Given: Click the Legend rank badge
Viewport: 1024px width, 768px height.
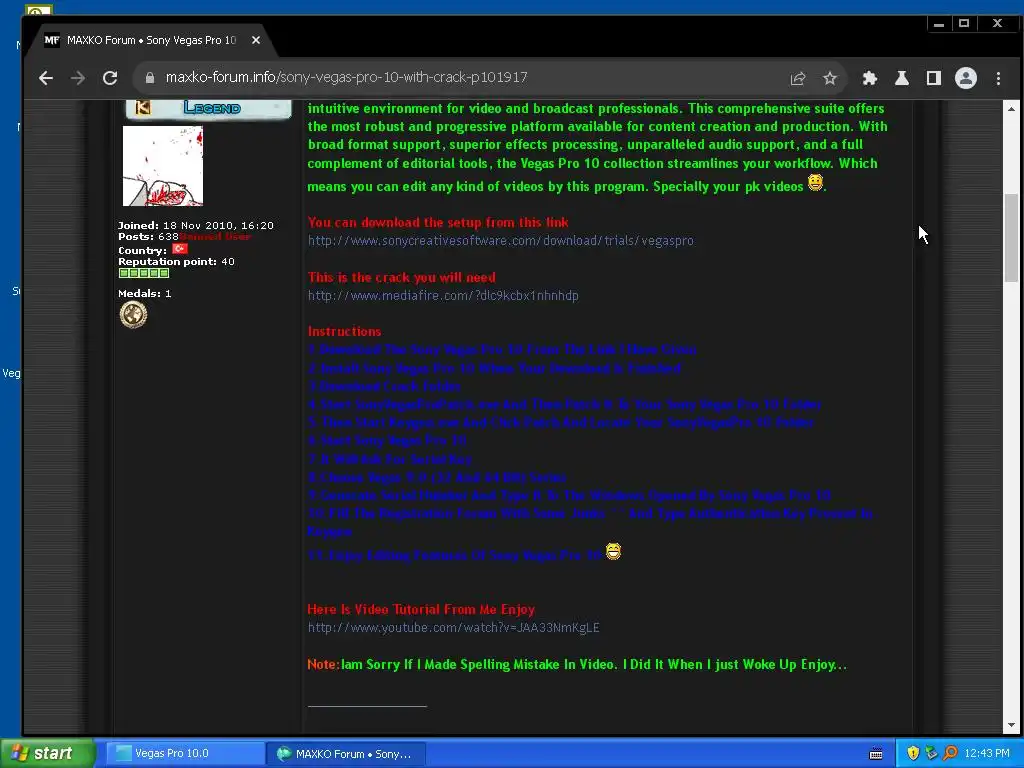Looking at the screenshot, I should click(x=208, y=108).
